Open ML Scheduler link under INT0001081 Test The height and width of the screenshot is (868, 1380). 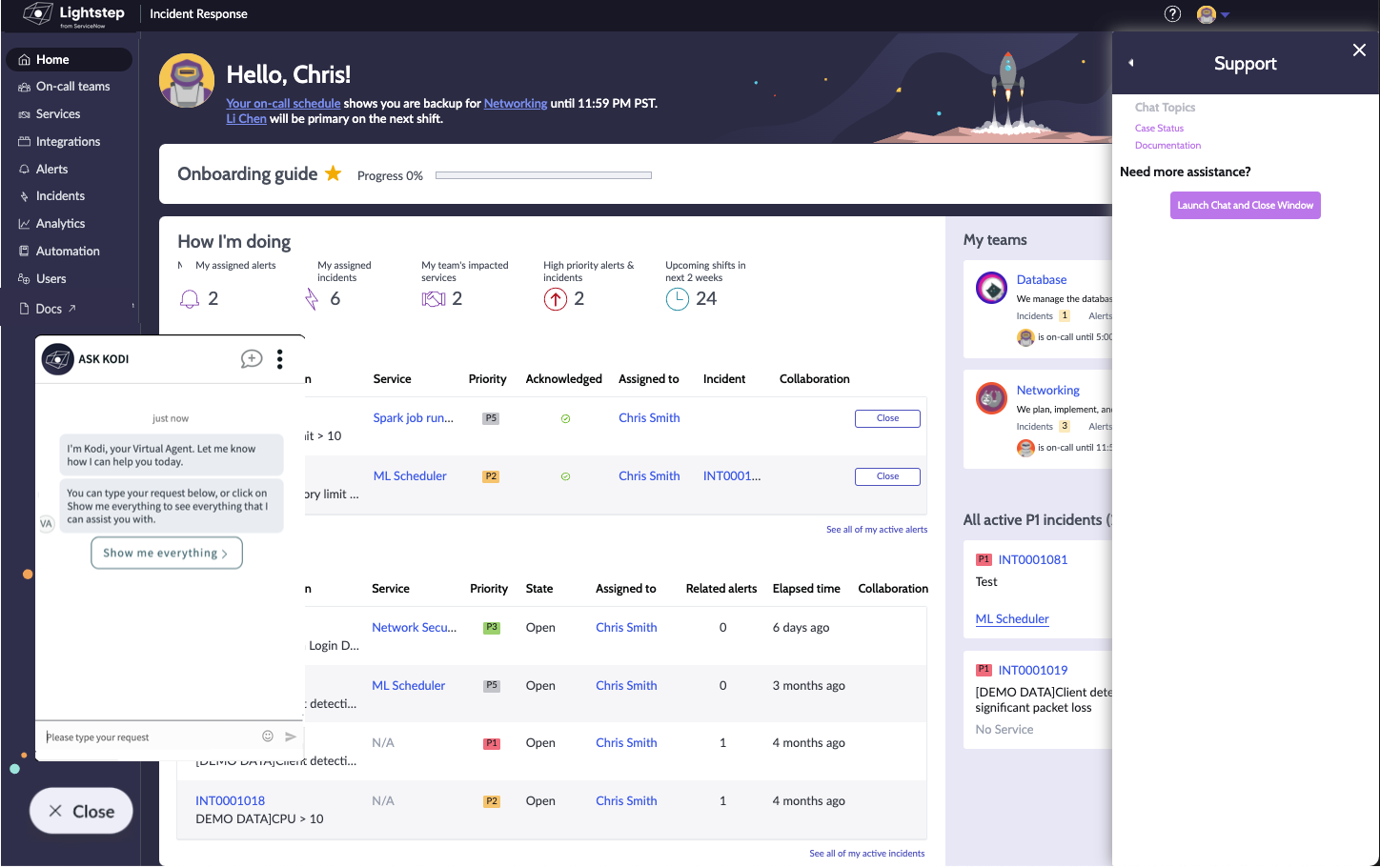[x=1012, y=619]
